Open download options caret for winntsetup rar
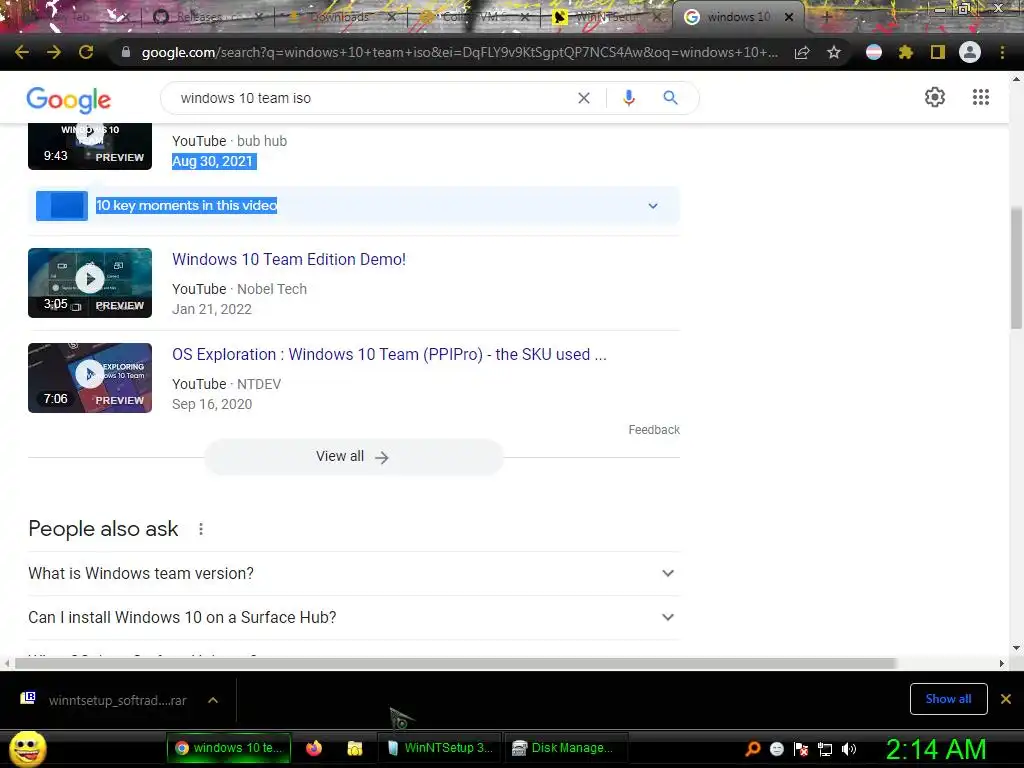The width and height of the screenshot is (1024, 768). point(213,700)
